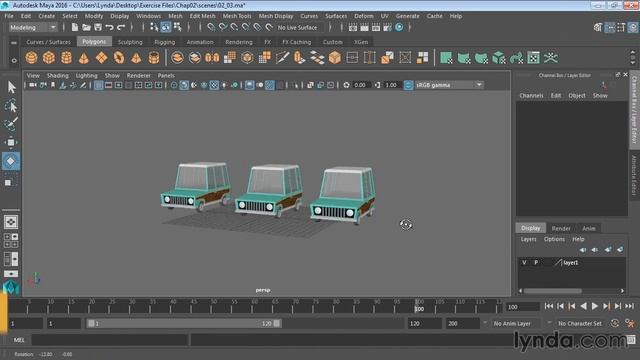Switch to the Sculpting shelf tab
Screen dimensions: 640x360
130,42
